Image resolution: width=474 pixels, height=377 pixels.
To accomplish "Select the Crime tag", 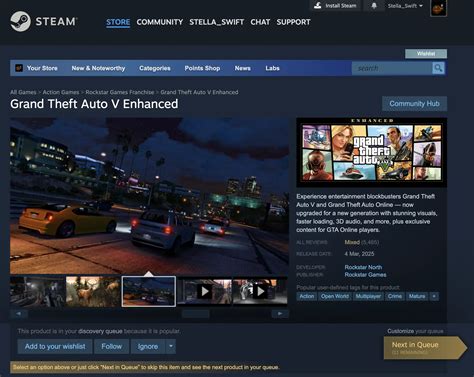I will pyautogui.click(x=395, y=296).
